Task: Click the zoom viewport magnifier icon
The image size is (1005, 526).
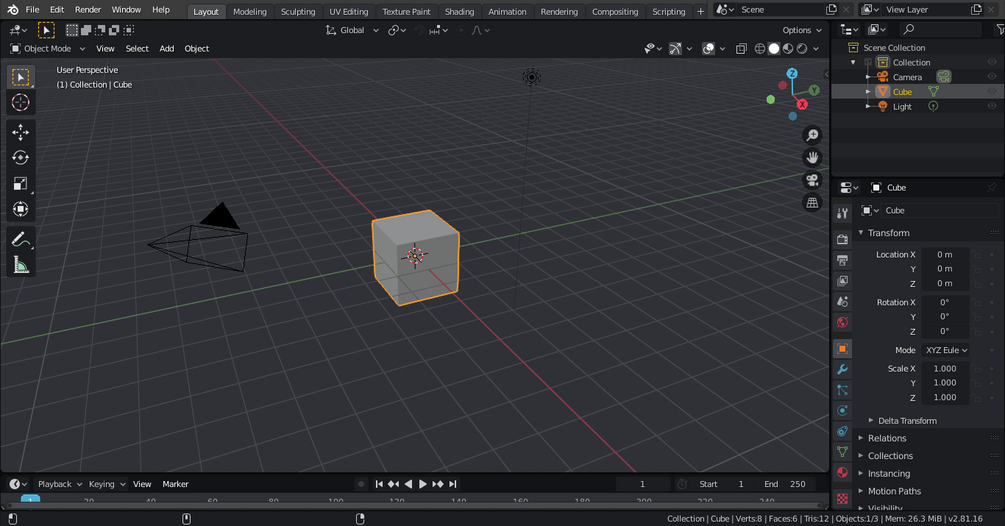Action: [x=812, y=135]
